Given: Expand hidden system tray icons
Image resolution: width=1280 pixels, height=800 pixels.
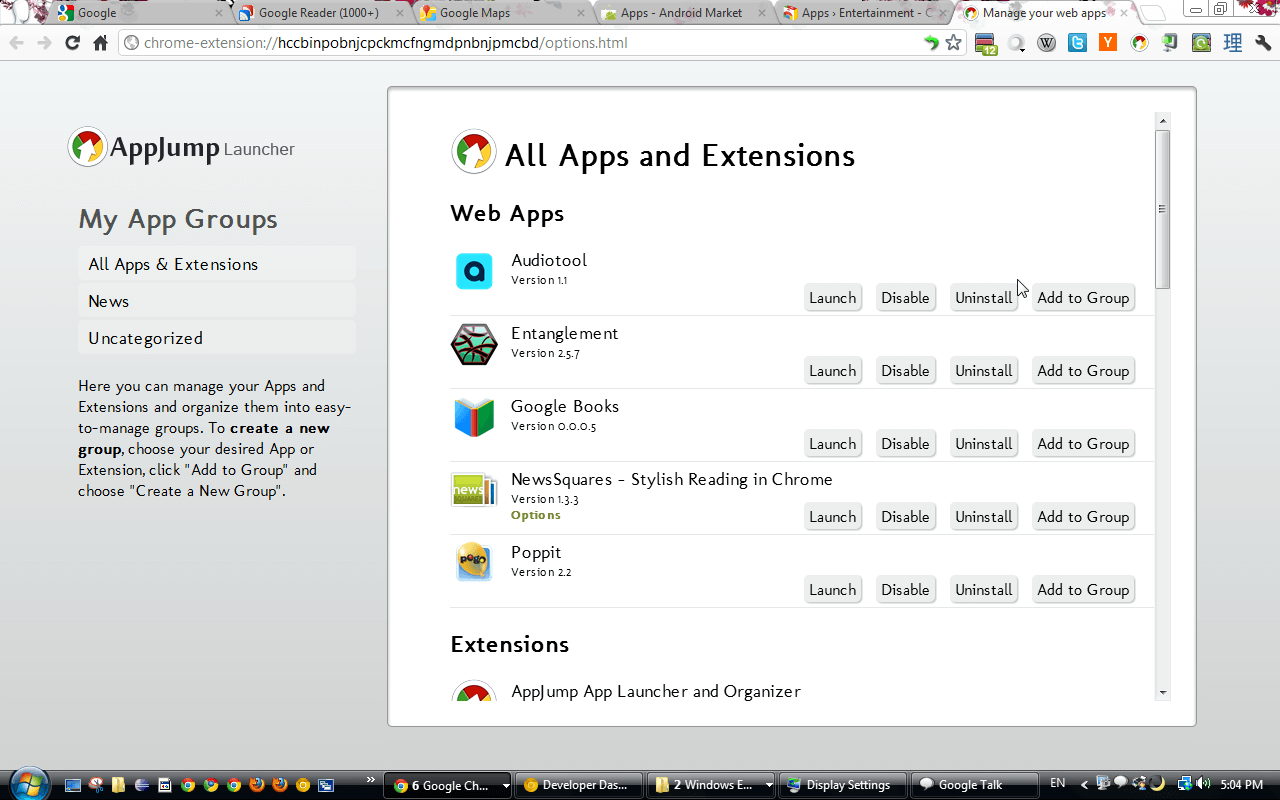Looking at the screenshot, I should [x=1085, y=784].
